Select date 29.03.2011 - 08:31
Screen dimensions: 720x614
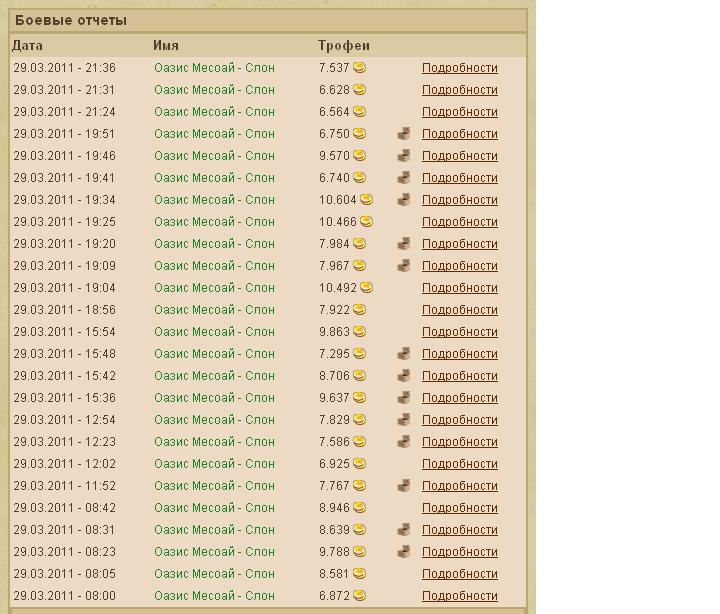point(64,530)
